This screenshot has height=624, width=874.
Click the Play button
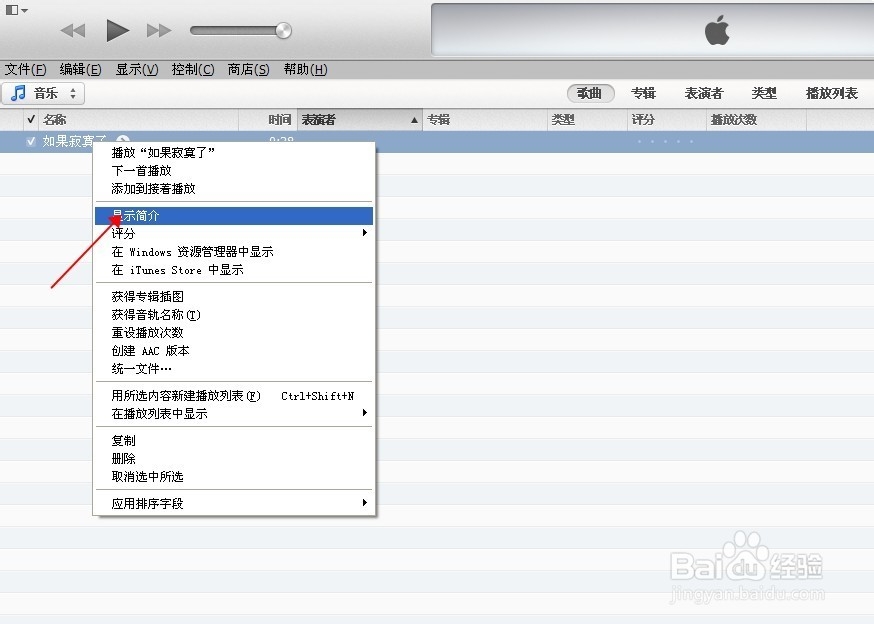point(117,30)
